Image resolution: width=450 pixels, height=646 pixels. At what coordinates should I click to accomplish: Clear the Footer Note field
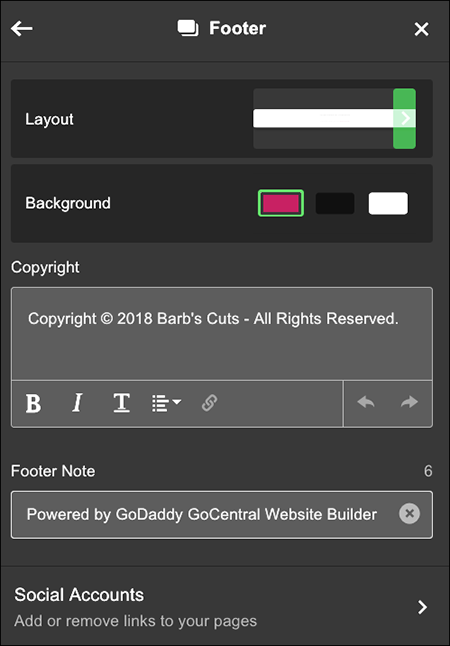pos(409,514)
